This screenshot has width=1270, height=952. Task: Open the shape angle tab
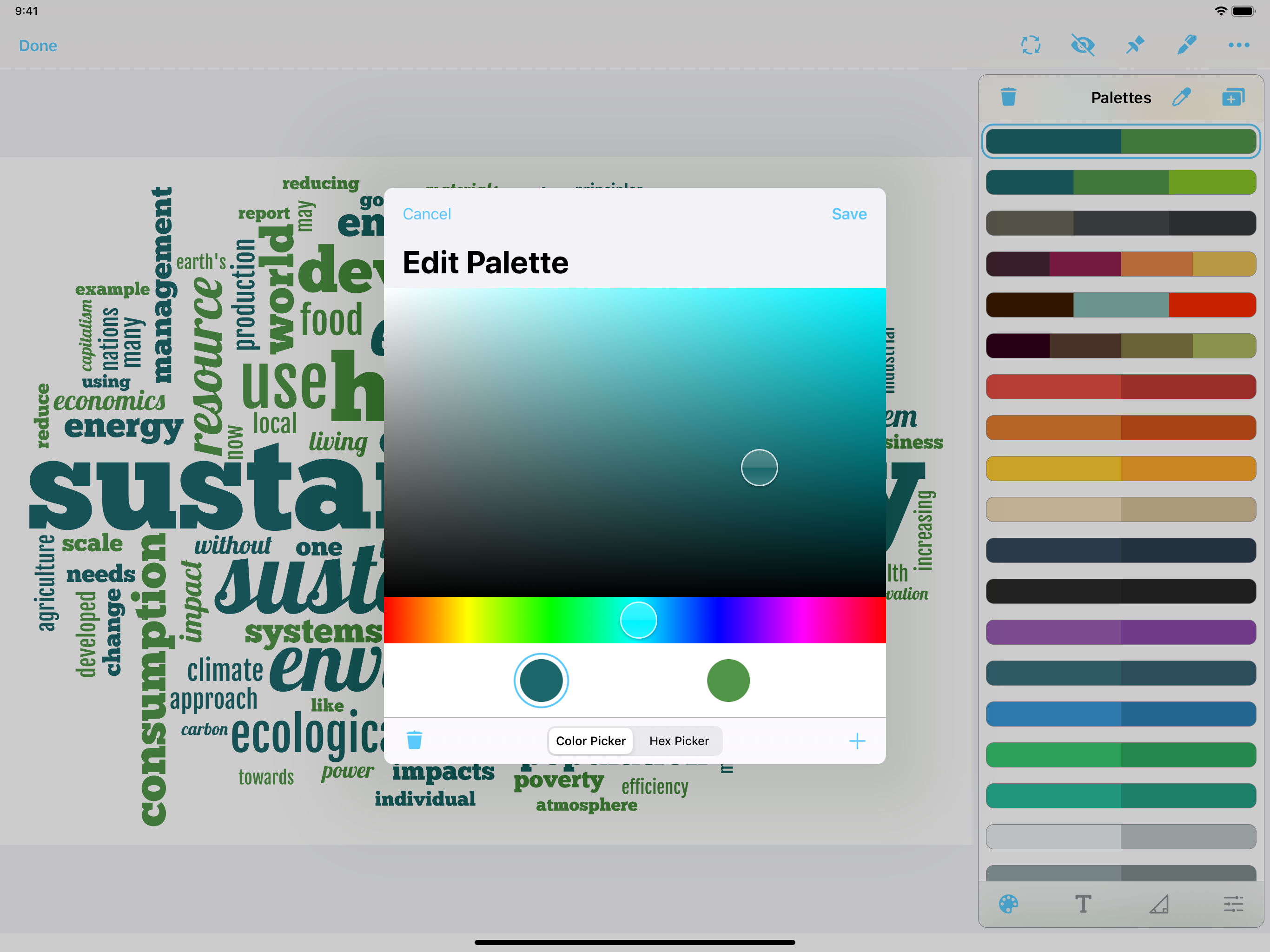(x=1158, y=904)
